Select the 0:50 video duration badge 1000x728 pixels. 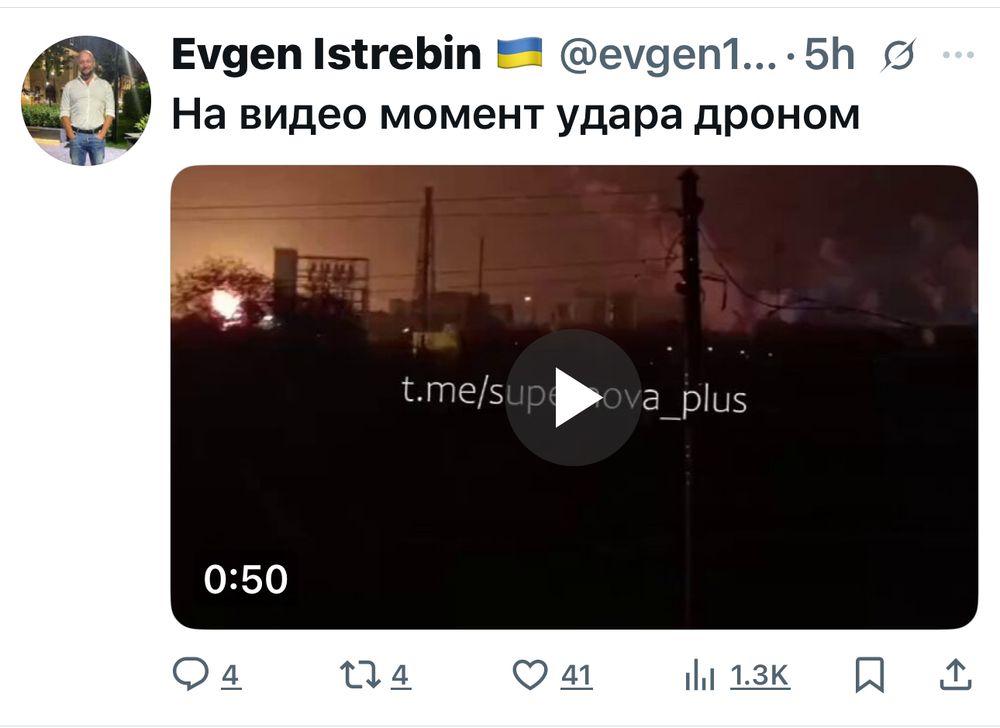[246, 579]
